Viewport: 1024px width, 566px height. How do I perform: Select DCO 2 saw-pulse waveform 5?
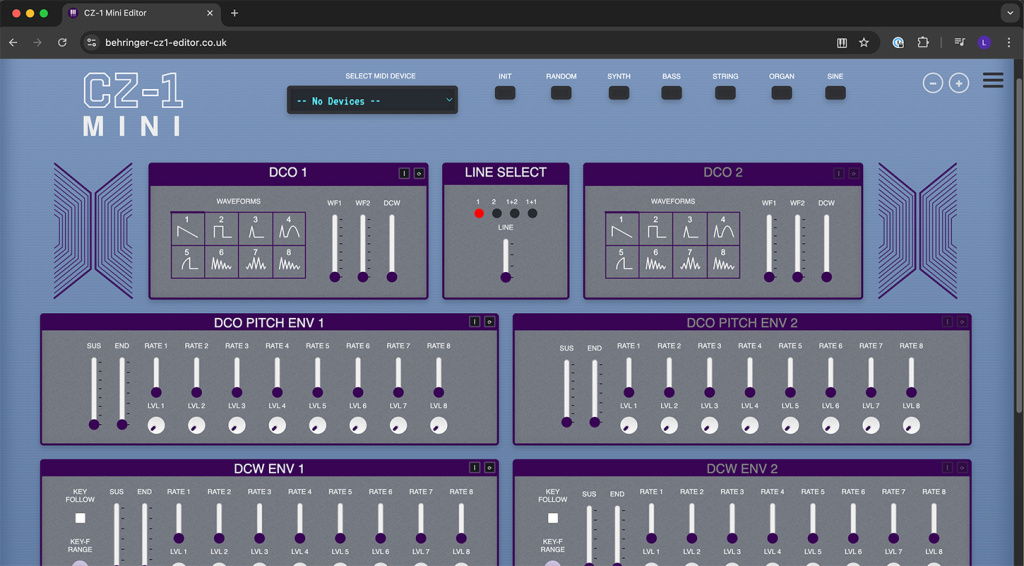pos(622,262)
